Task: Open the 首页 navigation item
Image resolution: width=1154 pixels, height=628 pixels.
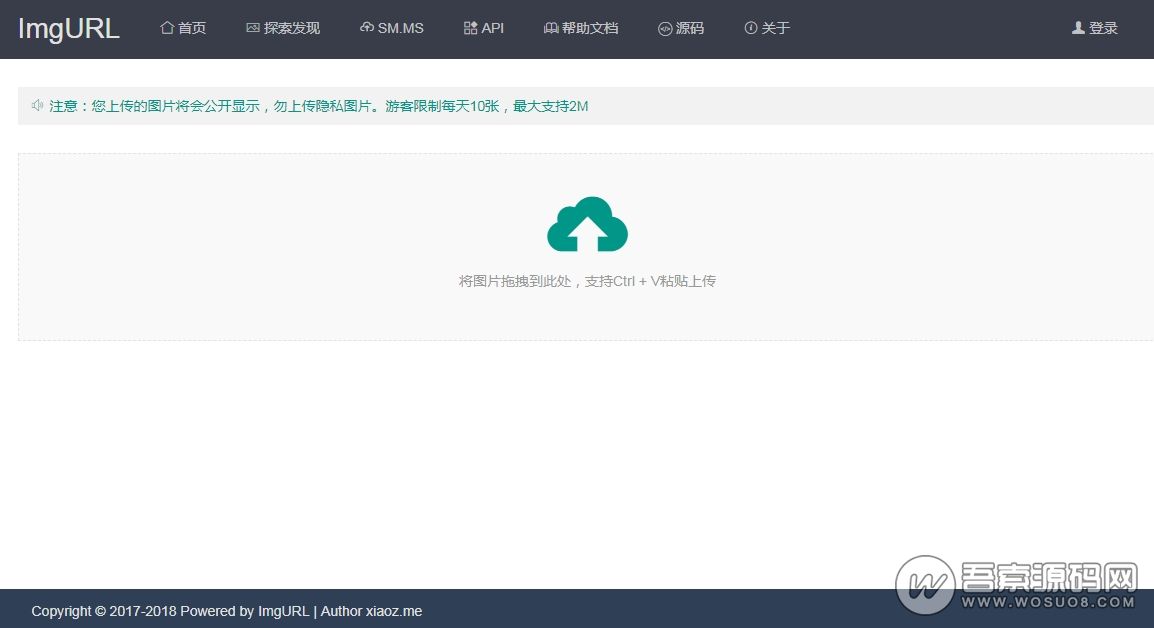Action: (x=188, y=29)
